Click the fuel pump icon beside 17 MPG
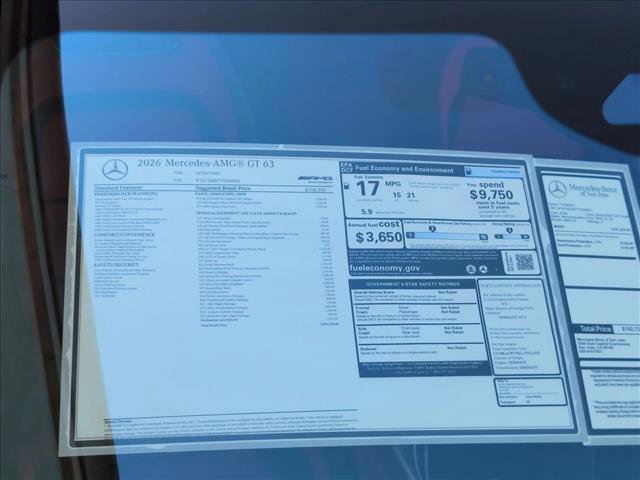 pos(347,186)
